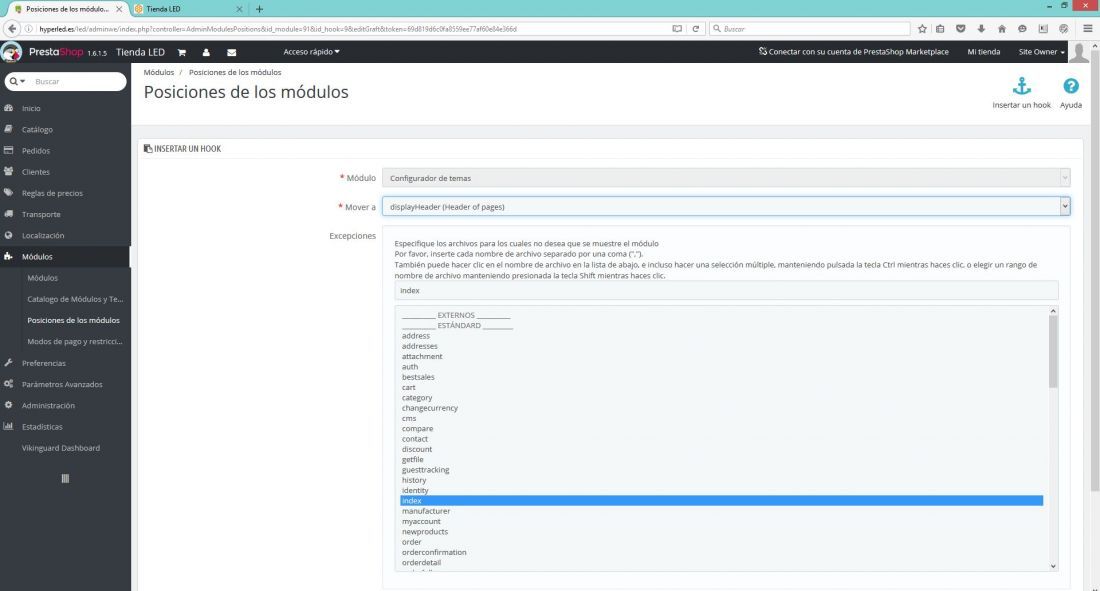This screenshot has width=1100, height=591.
Task: Select address in the exceptions list
Action: point(416,336)
